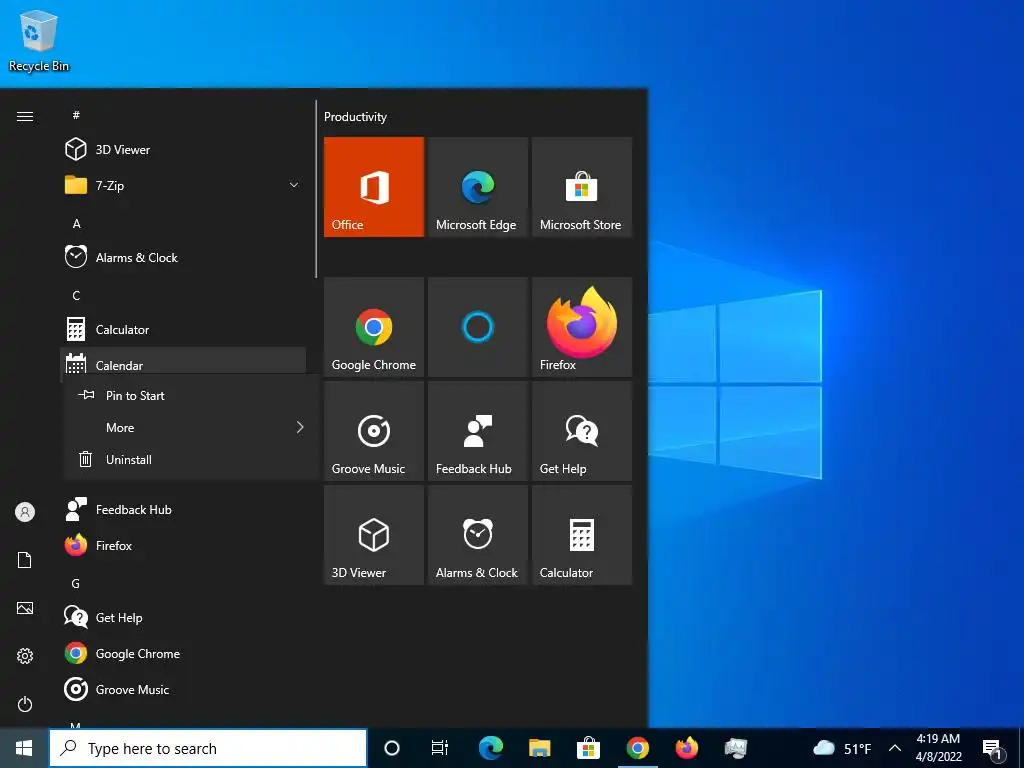
Task: Expand the More submenu arrow
Action: click(300, 427)
